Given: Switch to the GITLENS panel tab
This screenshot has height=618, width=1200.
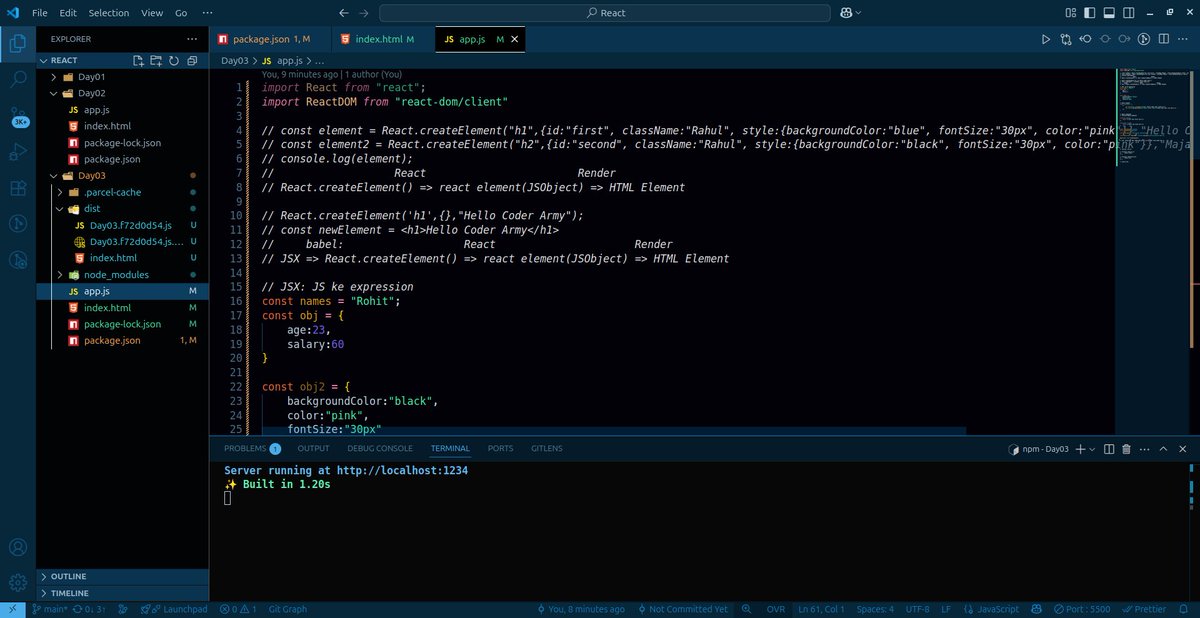Looking at the screenshot, I should 547,449.
